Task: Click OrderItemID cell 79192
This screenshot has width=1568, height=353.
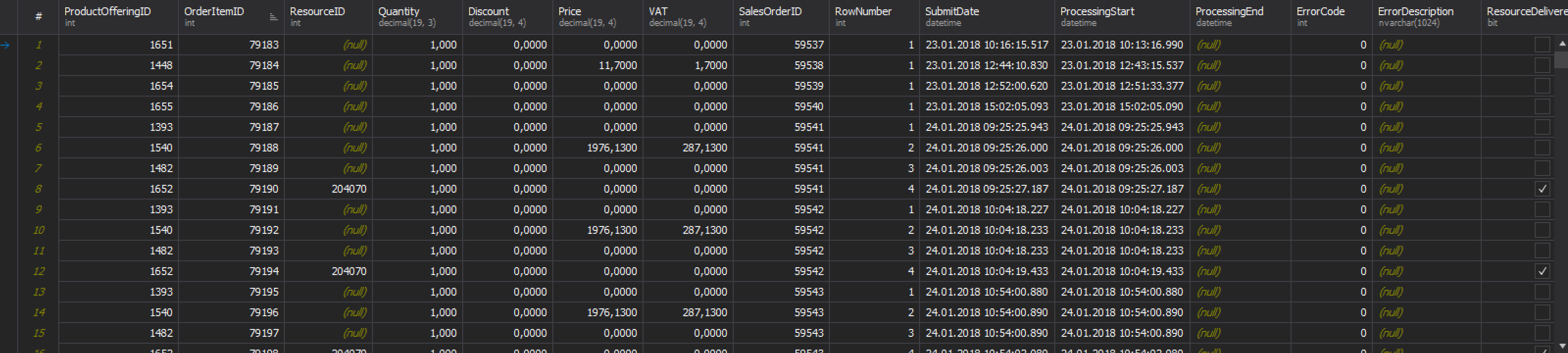Action: 231,230
